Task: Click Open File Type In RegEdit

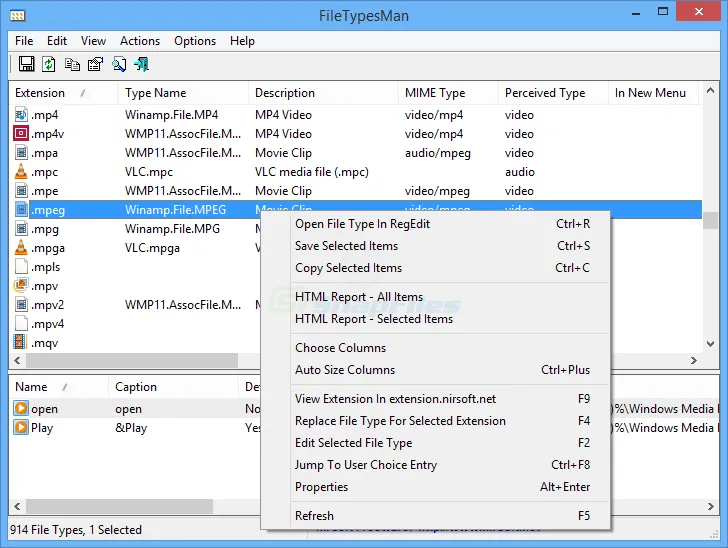Action: pyautogui.click(x=362, y=224)
